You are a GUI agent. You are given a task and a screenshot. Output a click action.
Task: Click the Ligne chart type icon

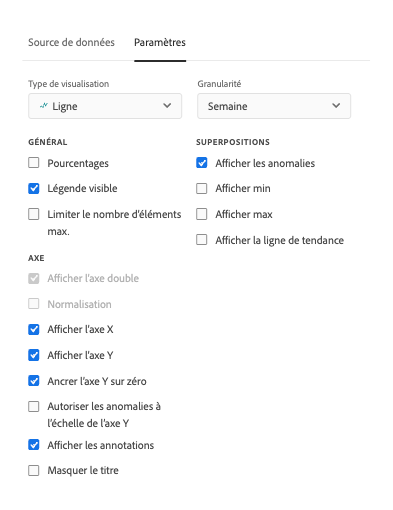click(44, 106)
